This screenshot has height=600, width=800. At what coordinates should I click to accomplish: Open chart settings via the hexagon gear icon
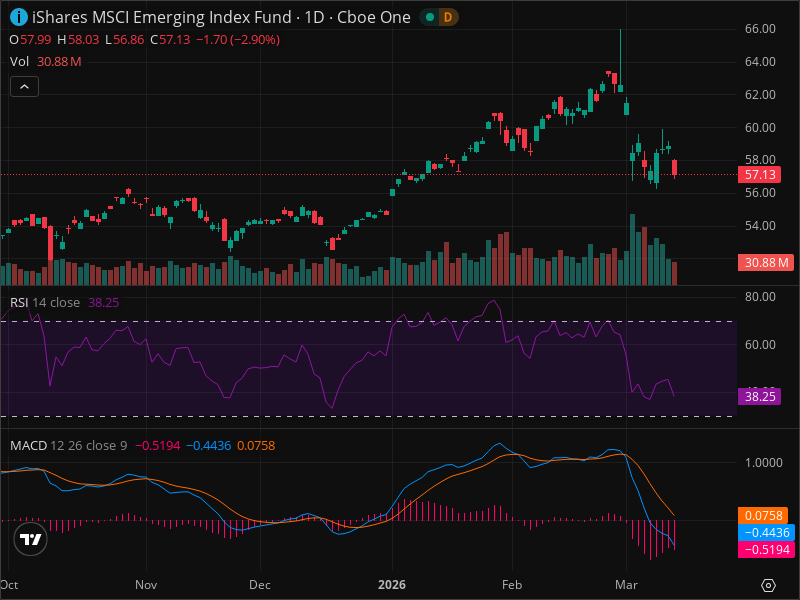pyautogui.click(x=768, y=585)
